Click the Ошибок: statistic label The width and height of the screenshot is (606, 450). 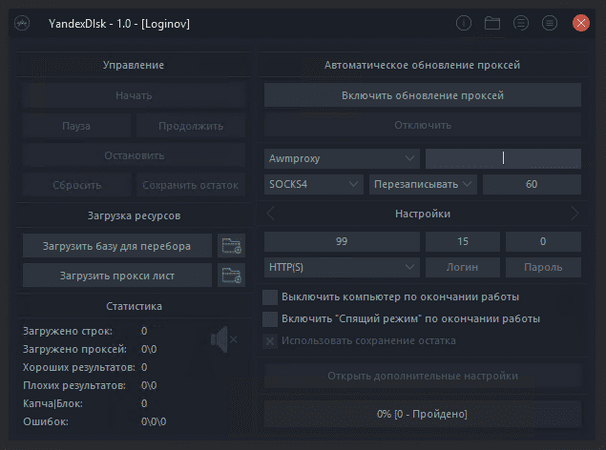46,421
